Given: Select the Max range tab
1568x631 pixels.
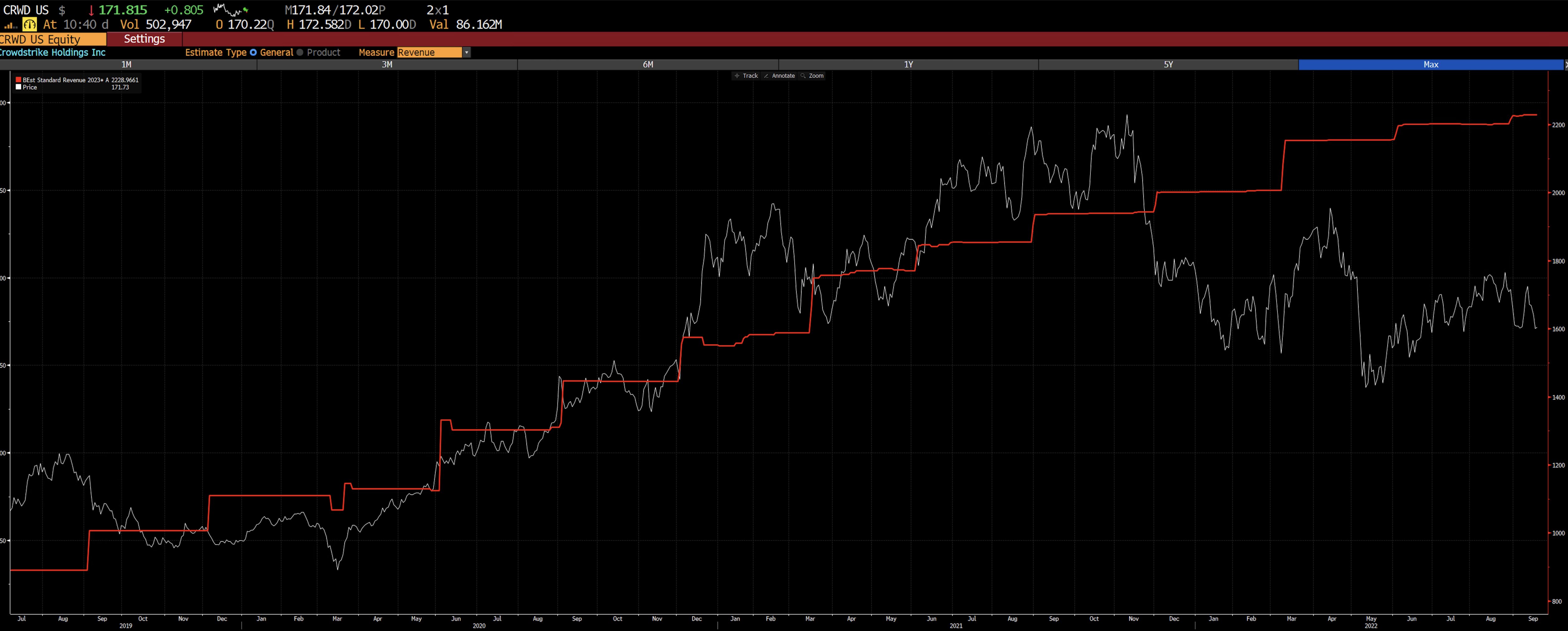Looking at the screenshot, I should 1431,65.
